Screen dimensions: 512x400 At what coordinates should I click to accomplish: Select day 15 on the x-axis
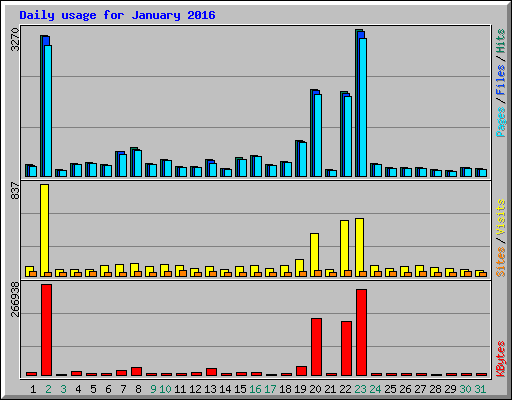(x=240, y=389)
